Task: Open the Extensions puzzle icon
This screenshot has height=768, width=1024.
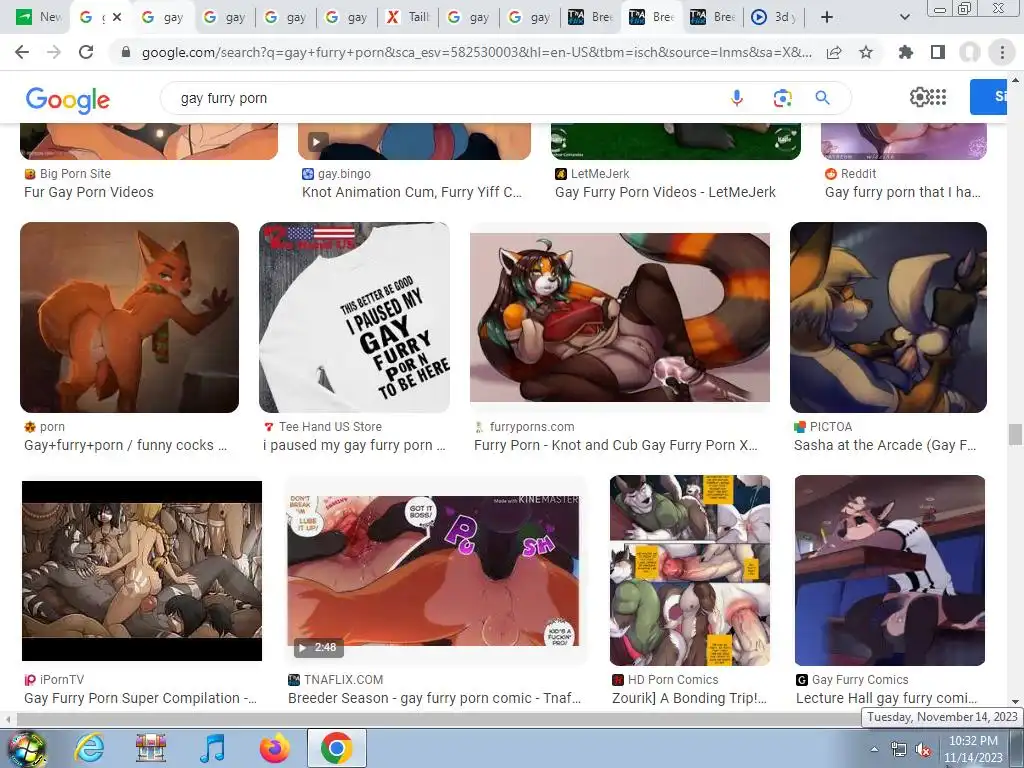Action: click(x=906, y=52)
